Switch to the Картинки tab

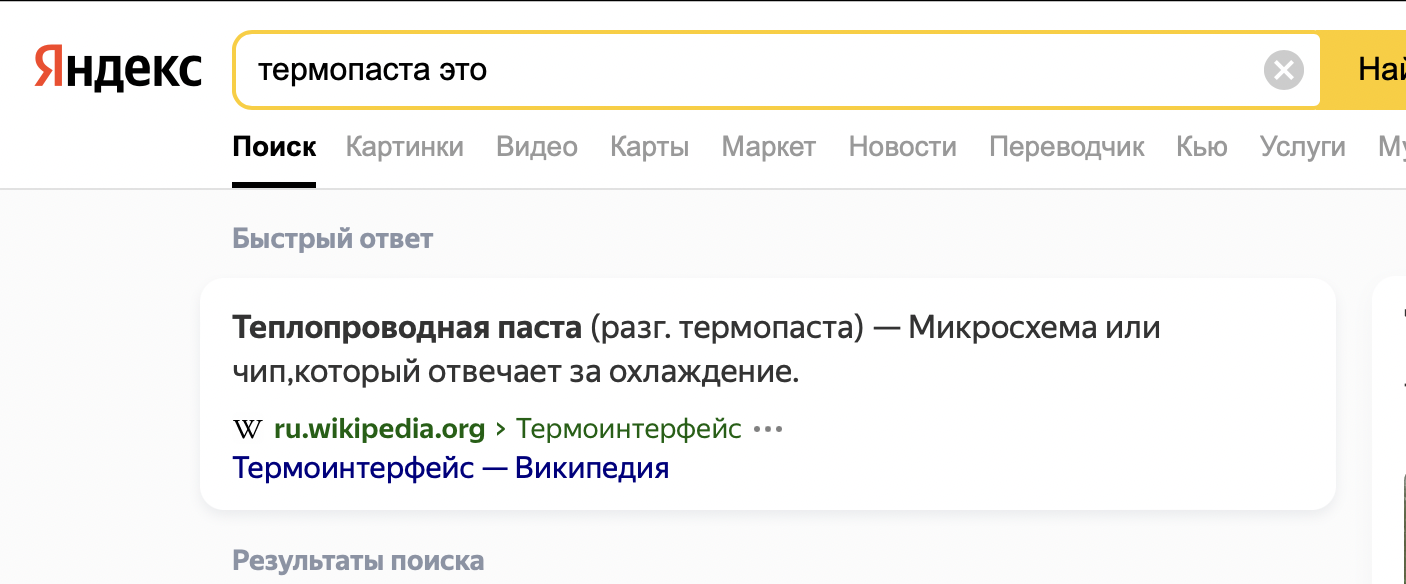tap(404, 147)
